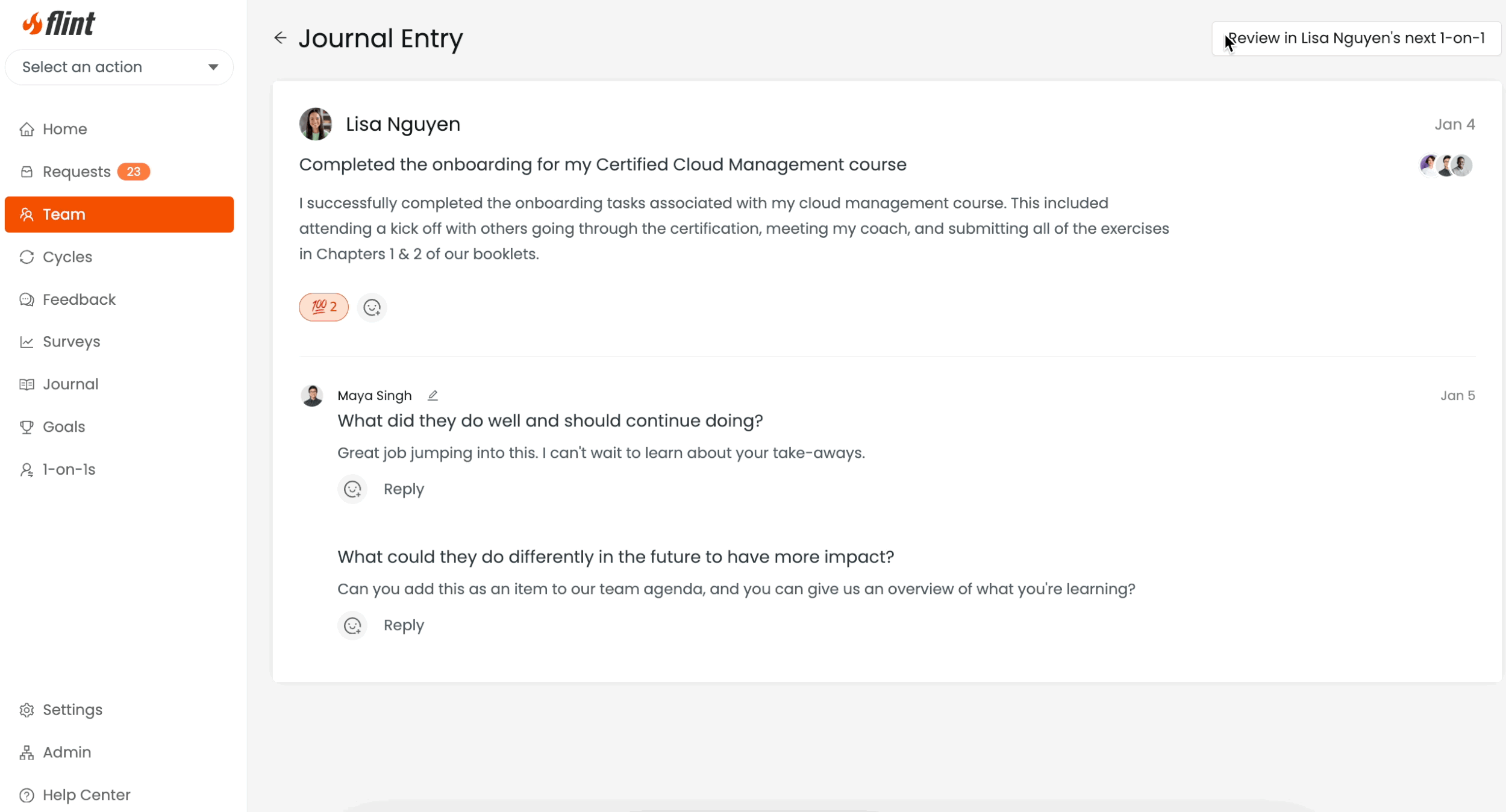Click Review in Lisa Nguyen's next 1-on-1
Screen dimensions: 1506x812
(x=1356, y=39)
